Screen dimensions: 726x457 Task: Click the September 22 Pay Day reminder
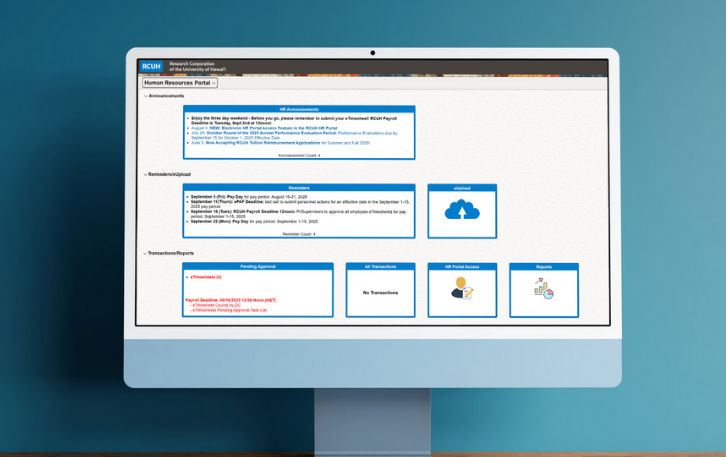pyautogui.click(x=254, y=221)
